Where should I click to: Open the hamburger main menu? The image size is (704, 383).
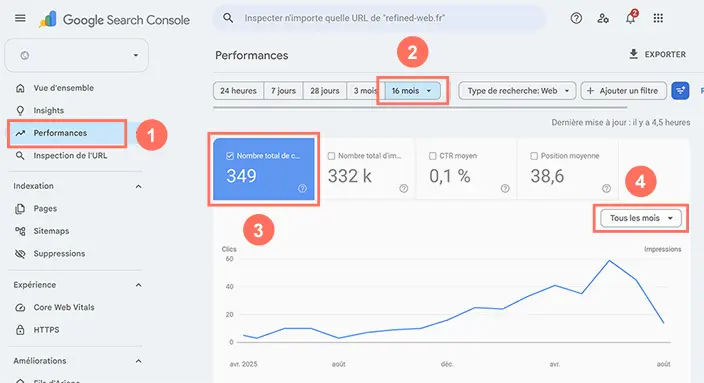click(20, 18)
